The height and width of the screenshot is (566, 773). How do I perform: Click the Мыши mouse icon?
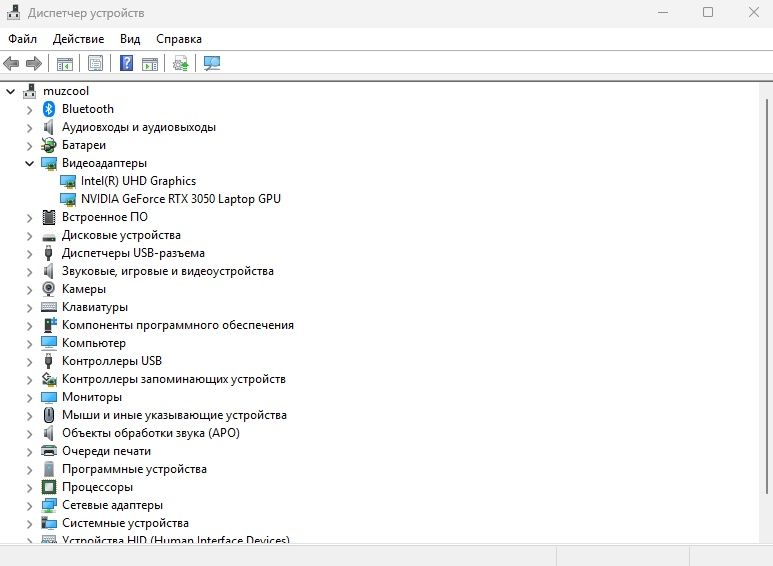[49, 415]
